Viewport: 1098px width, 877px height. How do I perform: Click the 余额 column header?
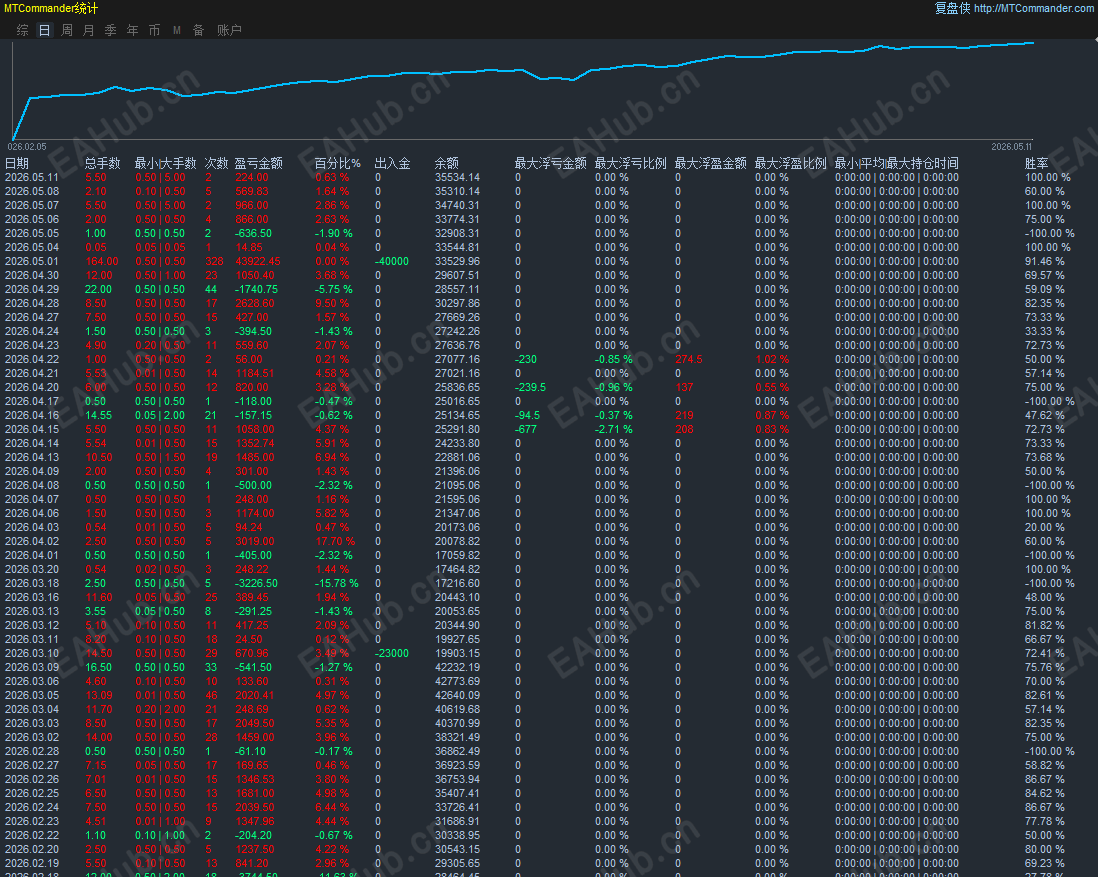point(447,163)
